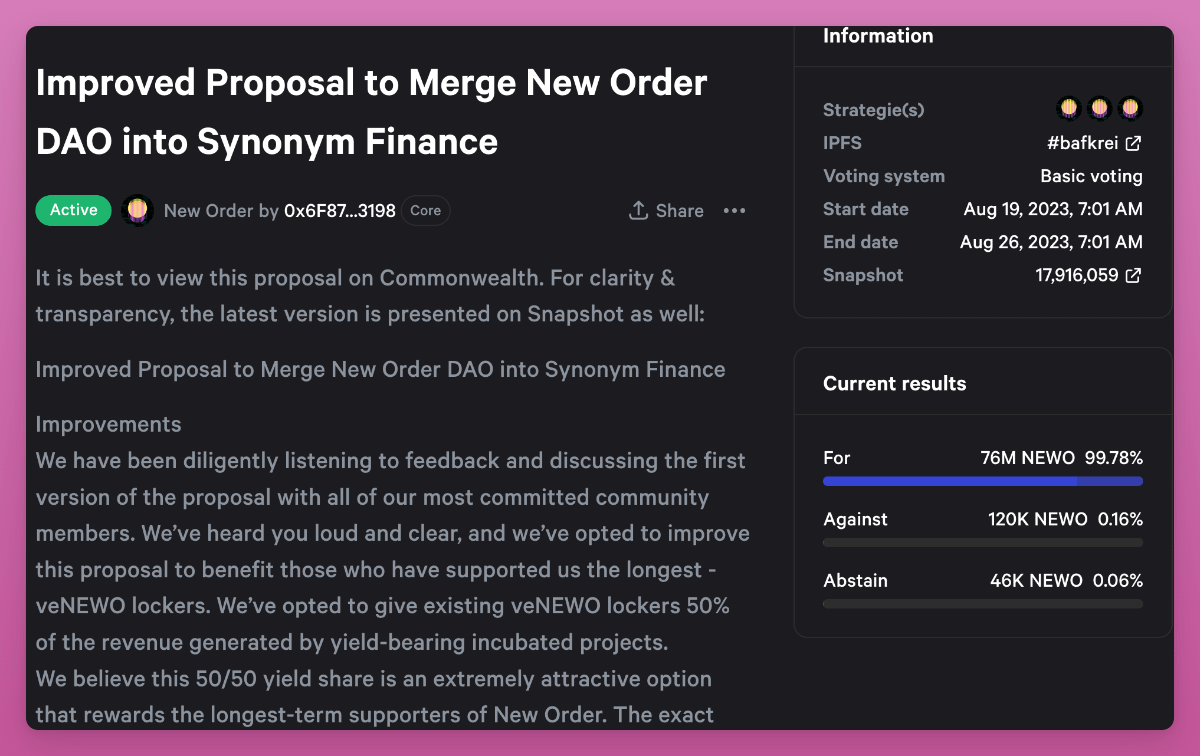Viewport: 1200px width, 756px height.
Task: Click the Current results panel header
Action: (x=894, y=384)
